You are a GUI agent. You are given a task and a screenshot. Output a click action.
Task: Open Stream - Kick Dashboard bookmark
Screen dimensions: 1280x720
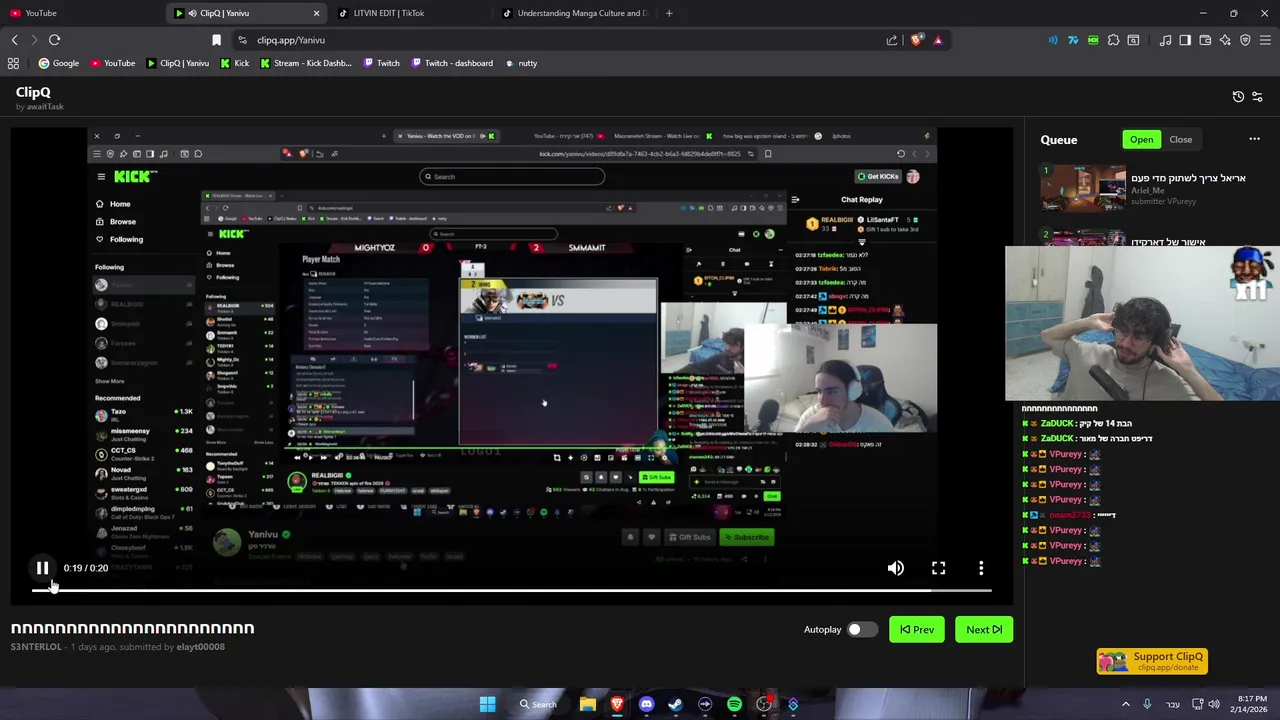[x=306, y=63]
